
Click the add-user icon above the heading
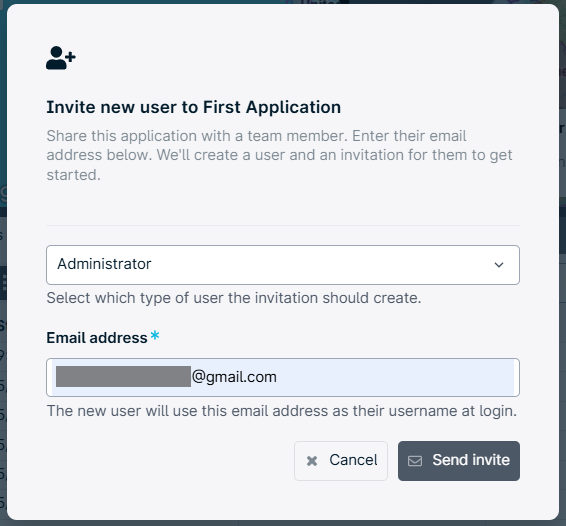coord(61,58)
